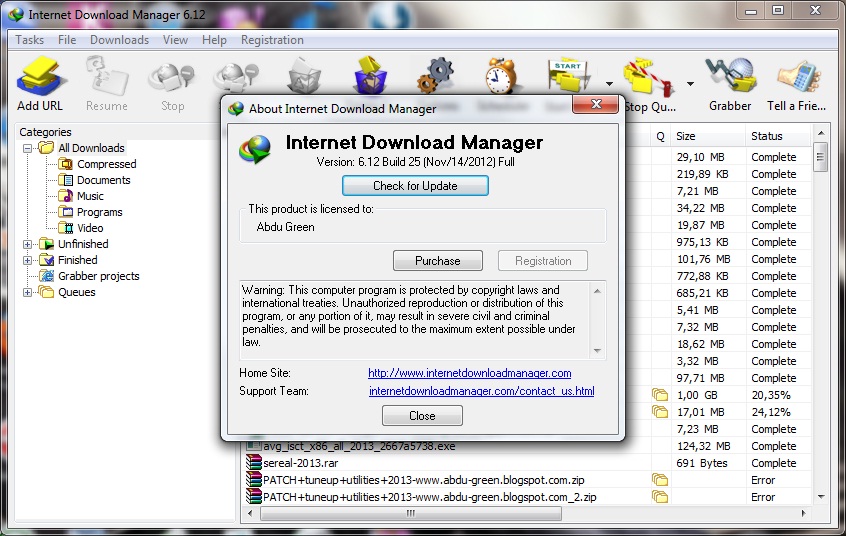This screenshot has height=536, width=846.
Task: Open the Scheduler alarm clock icon
Action: (501, 76)
